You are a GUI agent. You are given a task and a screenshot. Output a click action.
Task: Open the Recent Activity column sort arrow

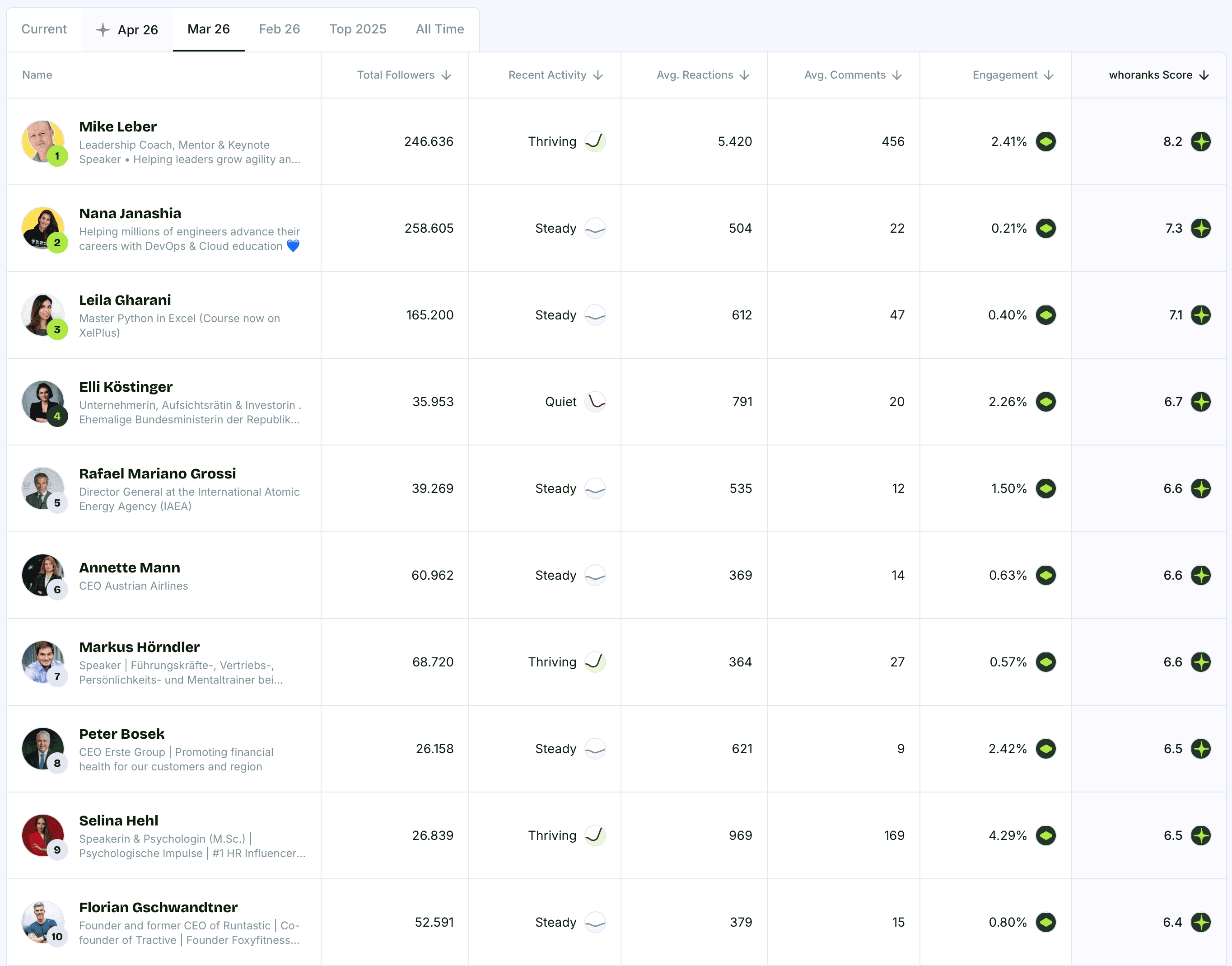pos(598,75)
